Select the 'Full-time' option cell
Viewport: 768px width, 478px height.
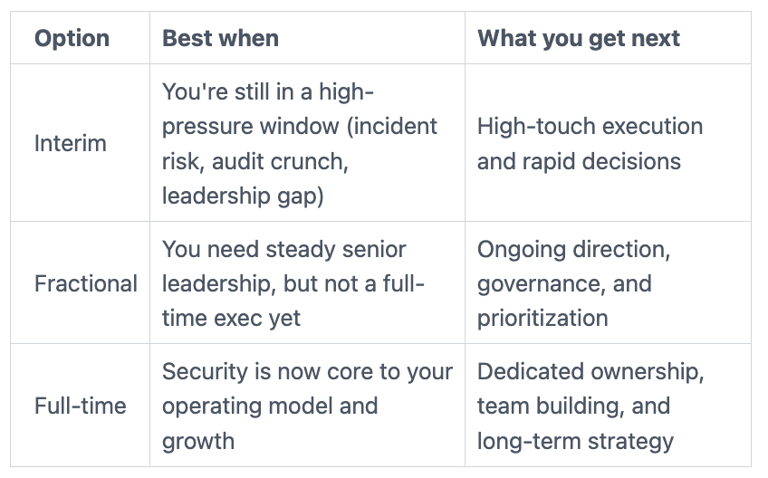[x=80, y=406]
